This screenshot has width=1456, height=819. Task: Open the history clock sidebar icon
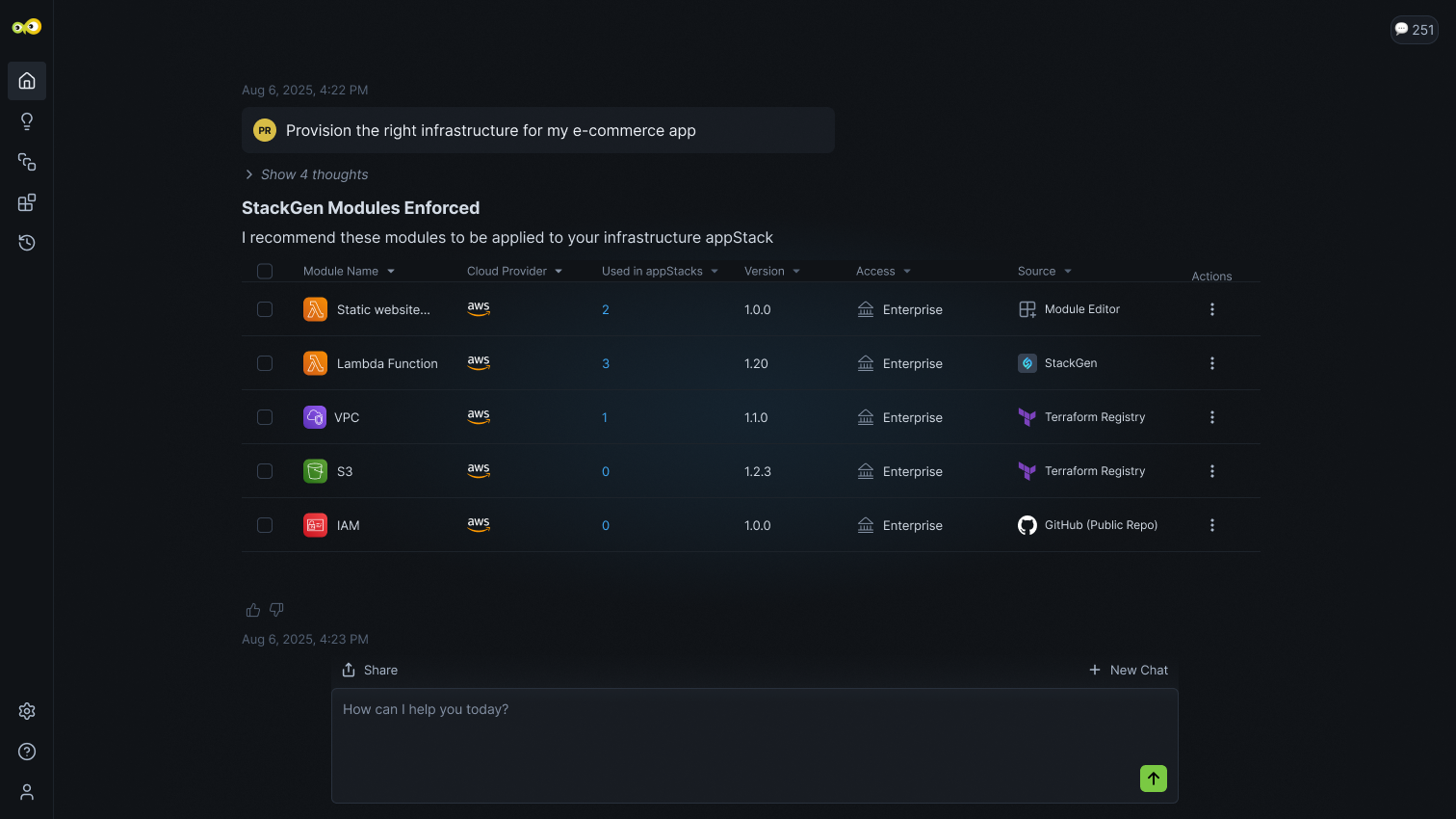(27, 243)
